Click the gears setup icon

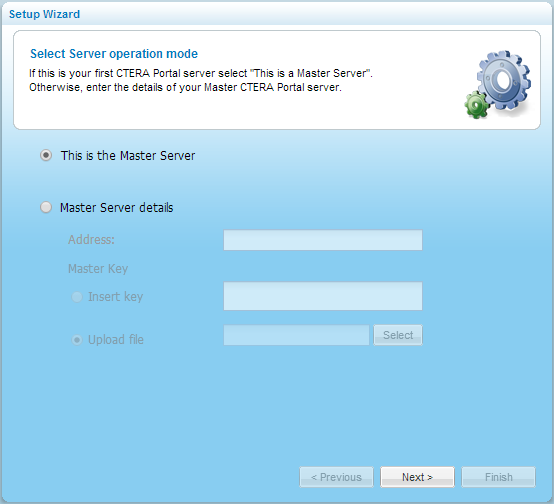tap(497, 84)
